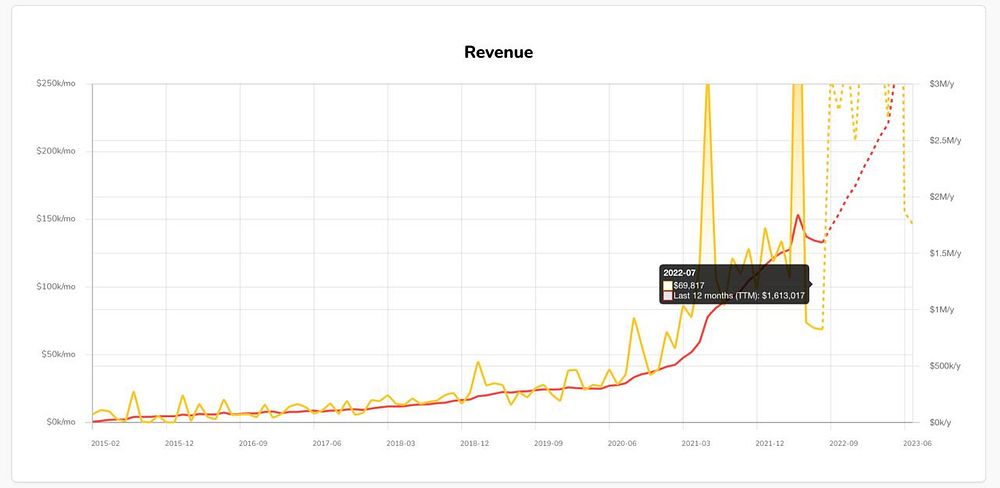The width and height of the screenshot is (1000, 488).
Task: Click the yellow swatch beside $69,817
Action: point(668,285)
